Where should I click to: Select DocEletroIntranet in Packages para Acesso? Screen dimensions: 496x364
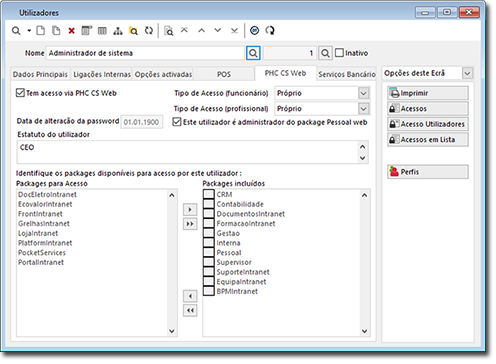pyautogui.click(x=47, y=194)
